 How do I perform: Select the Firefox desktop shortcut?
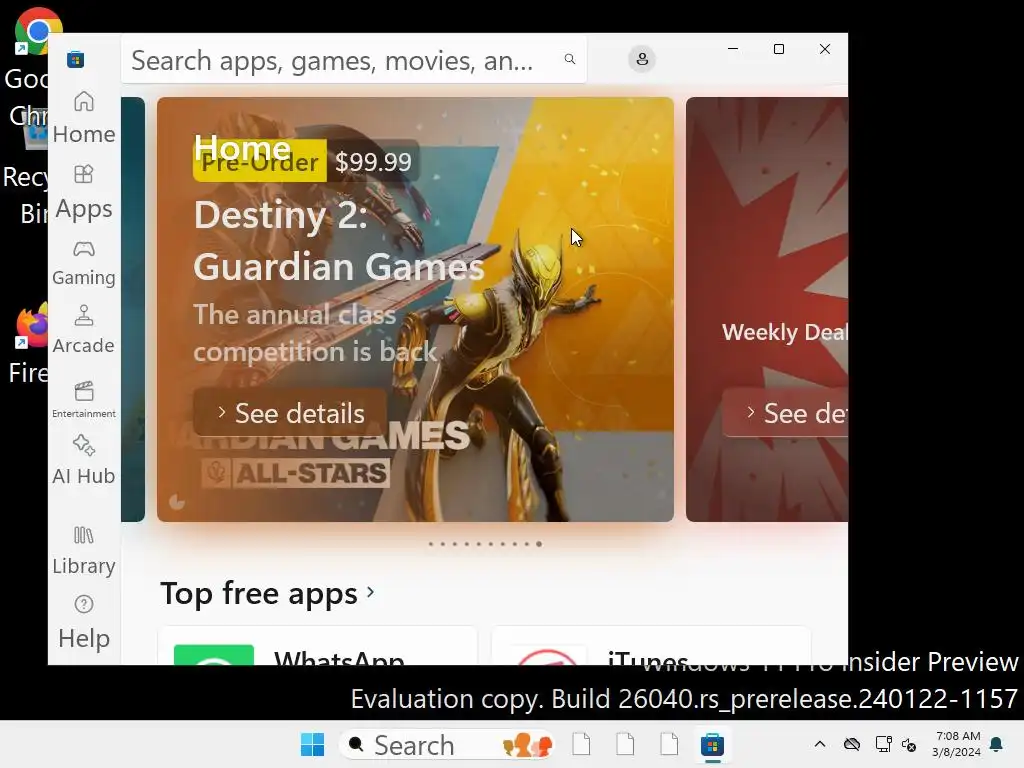[x=27, y=344]
